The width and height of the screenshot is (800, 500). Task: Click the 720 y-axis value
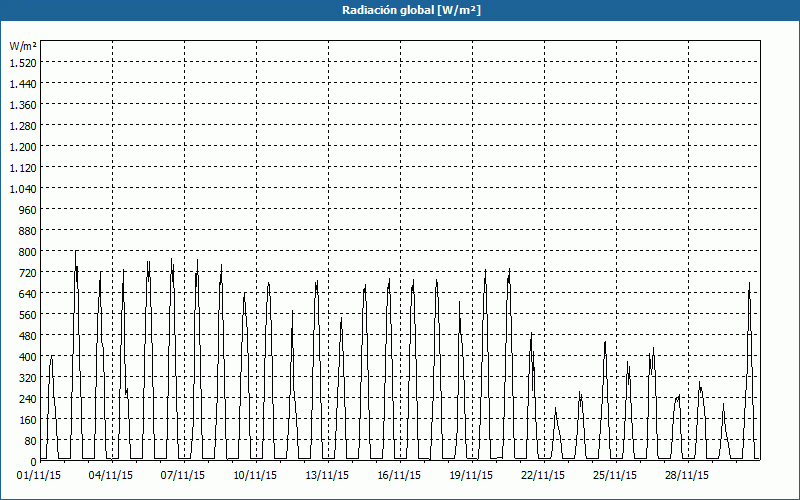tap(28, 273)
